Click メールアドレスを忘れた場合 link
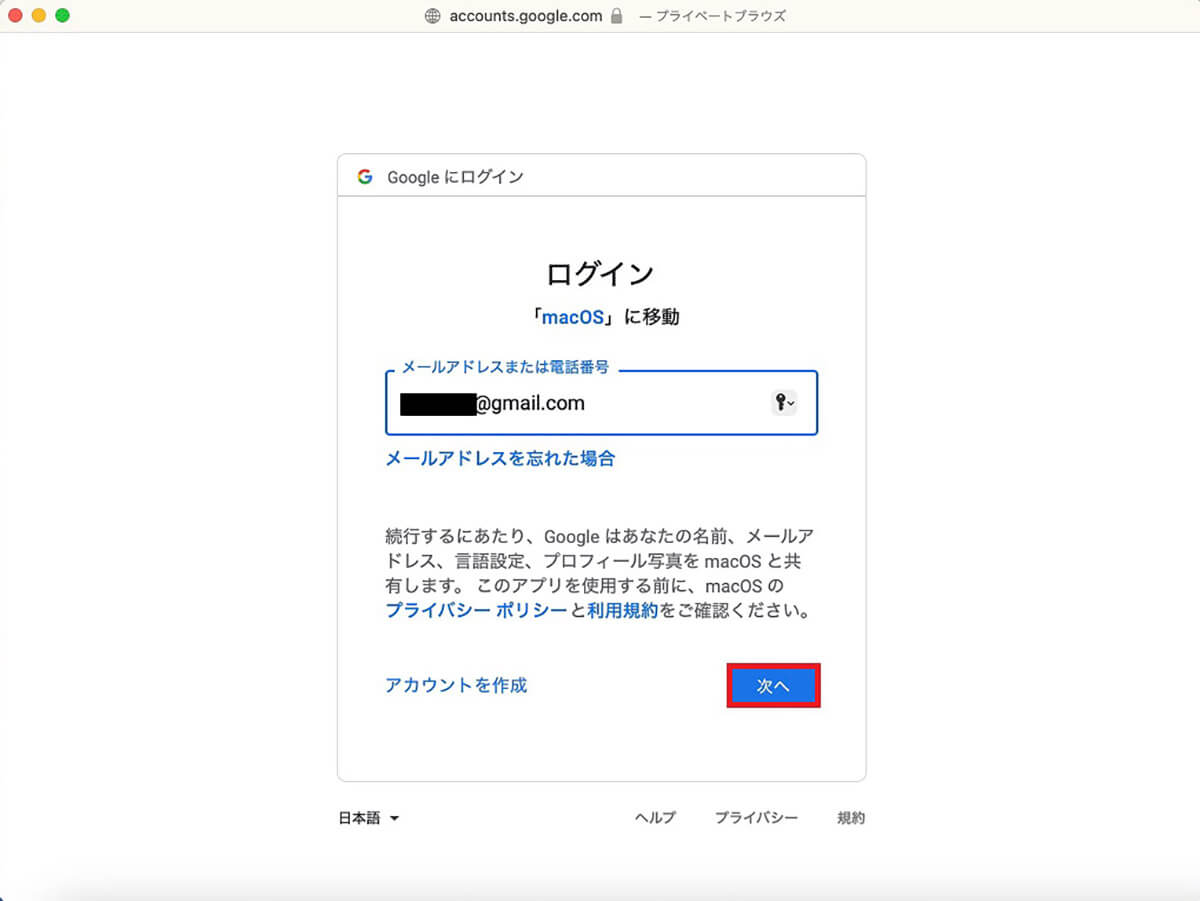This screenshot has width=1200, height=901. click(500, 459)
